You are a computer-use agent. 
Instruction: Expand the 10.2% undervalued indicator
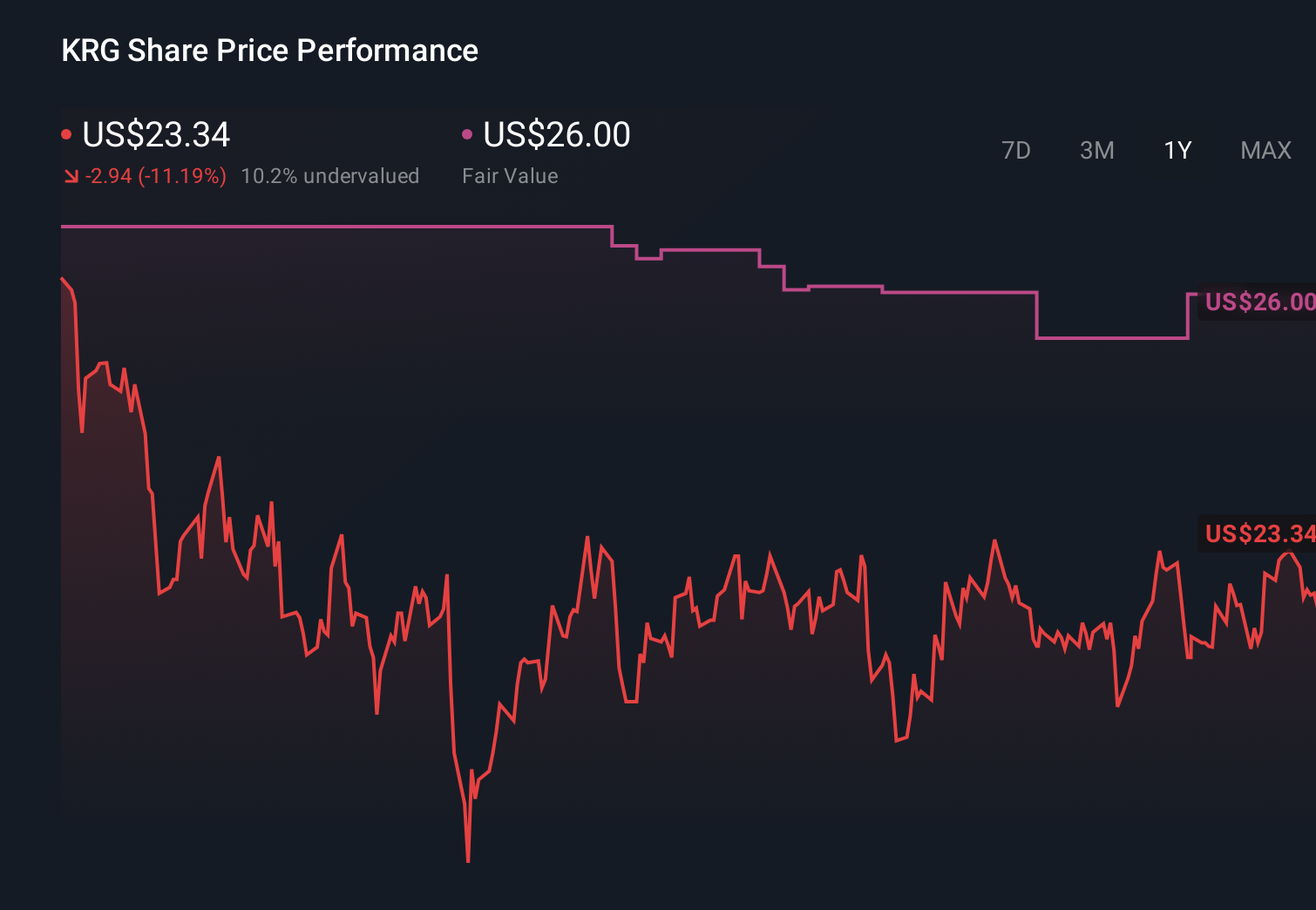coord(331,175)
